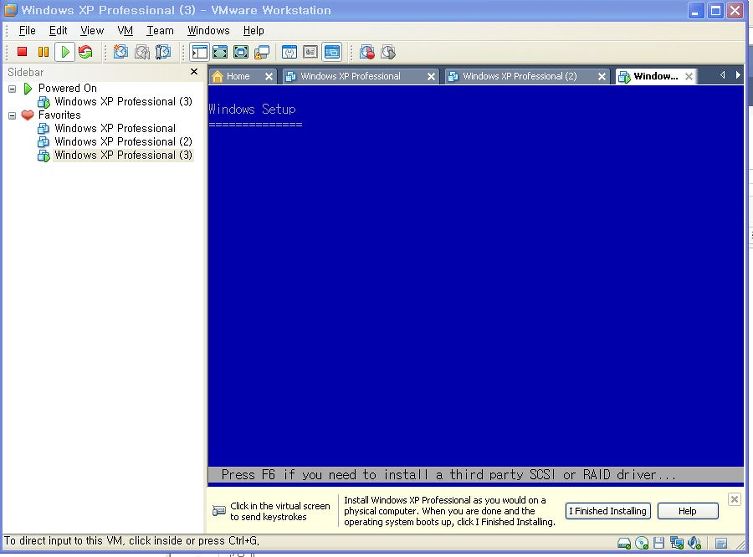The image size is (753, 557).
Task: Click the replay recording toolbar icon
Action: tap(388, 52)
